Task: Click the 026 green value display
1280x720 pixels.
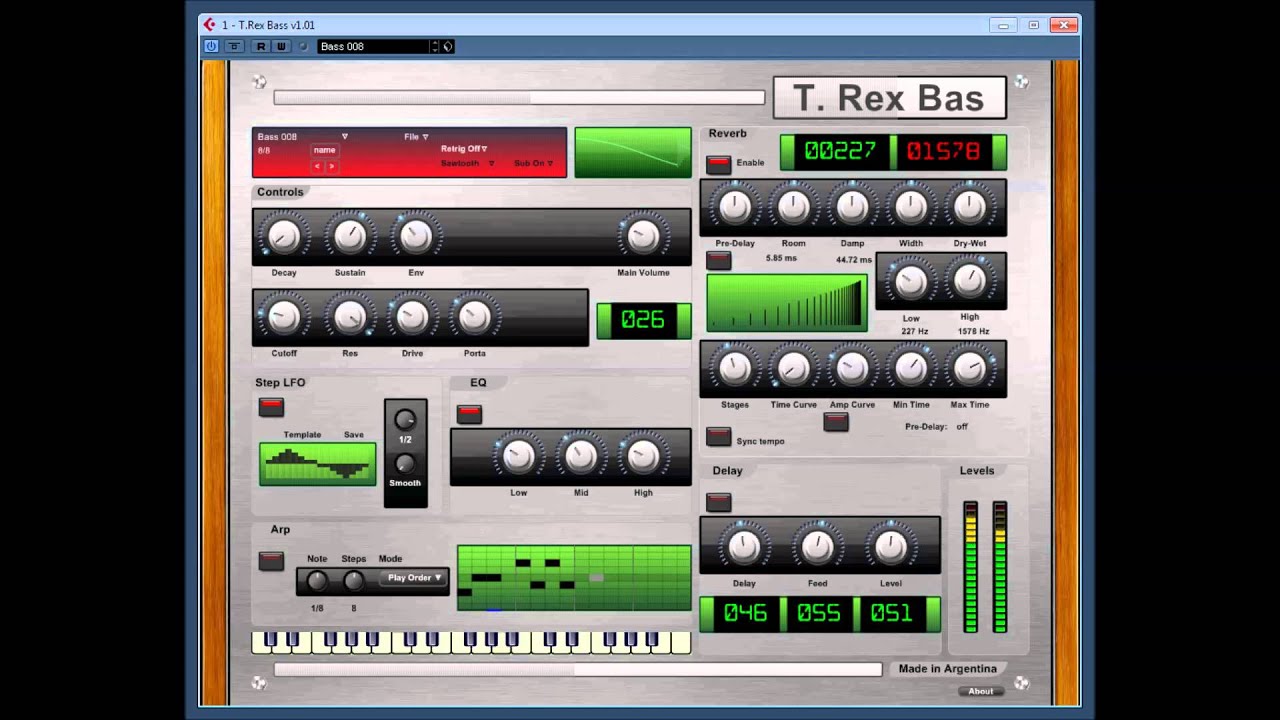Action: click(643, 320)
